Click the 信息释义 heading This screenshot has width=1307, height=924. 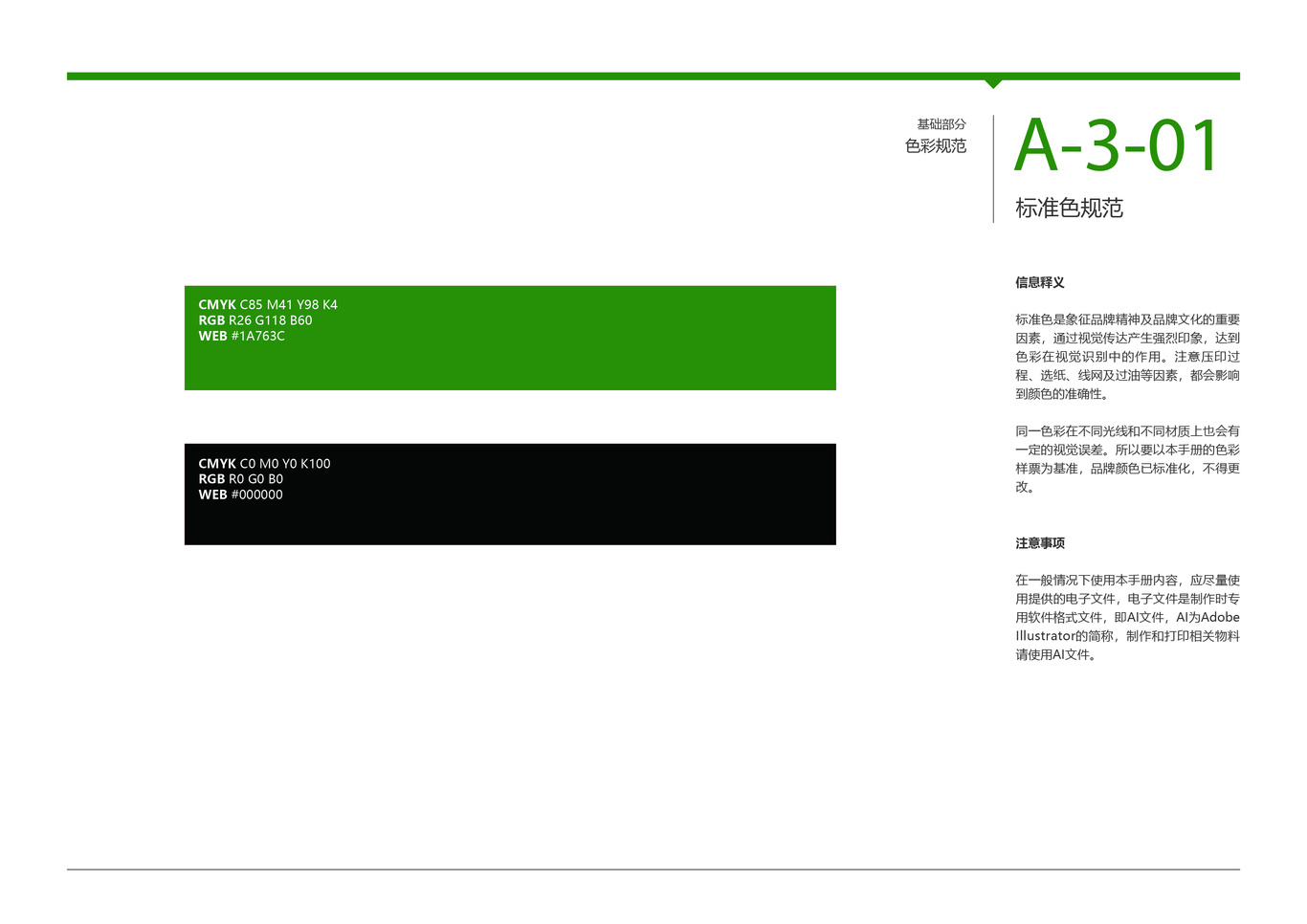1040,282
